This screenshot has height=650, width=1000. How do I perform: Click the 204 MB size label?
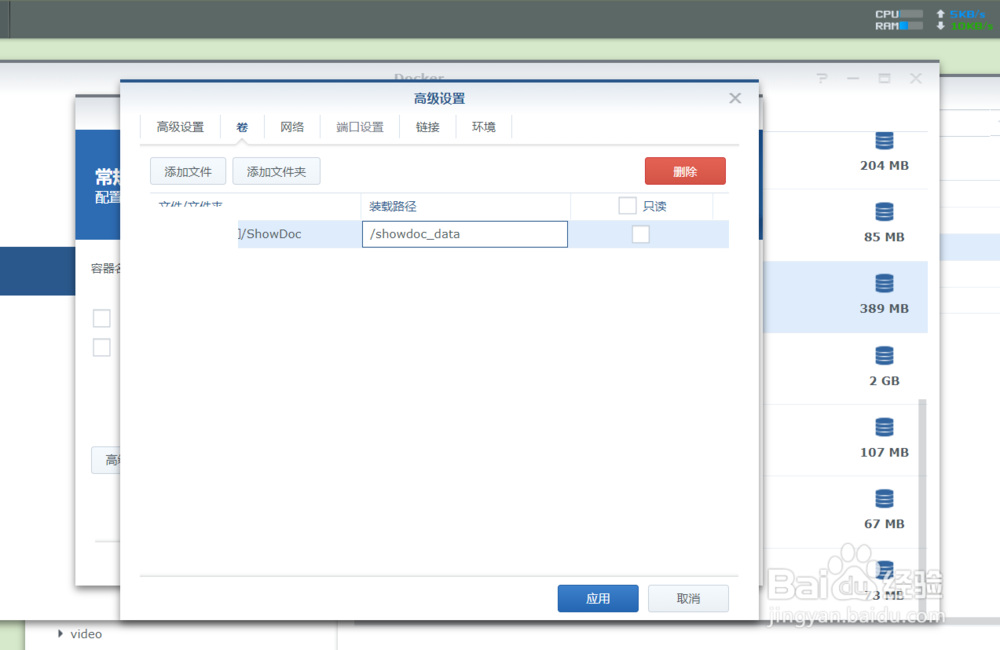click(884, 165)
